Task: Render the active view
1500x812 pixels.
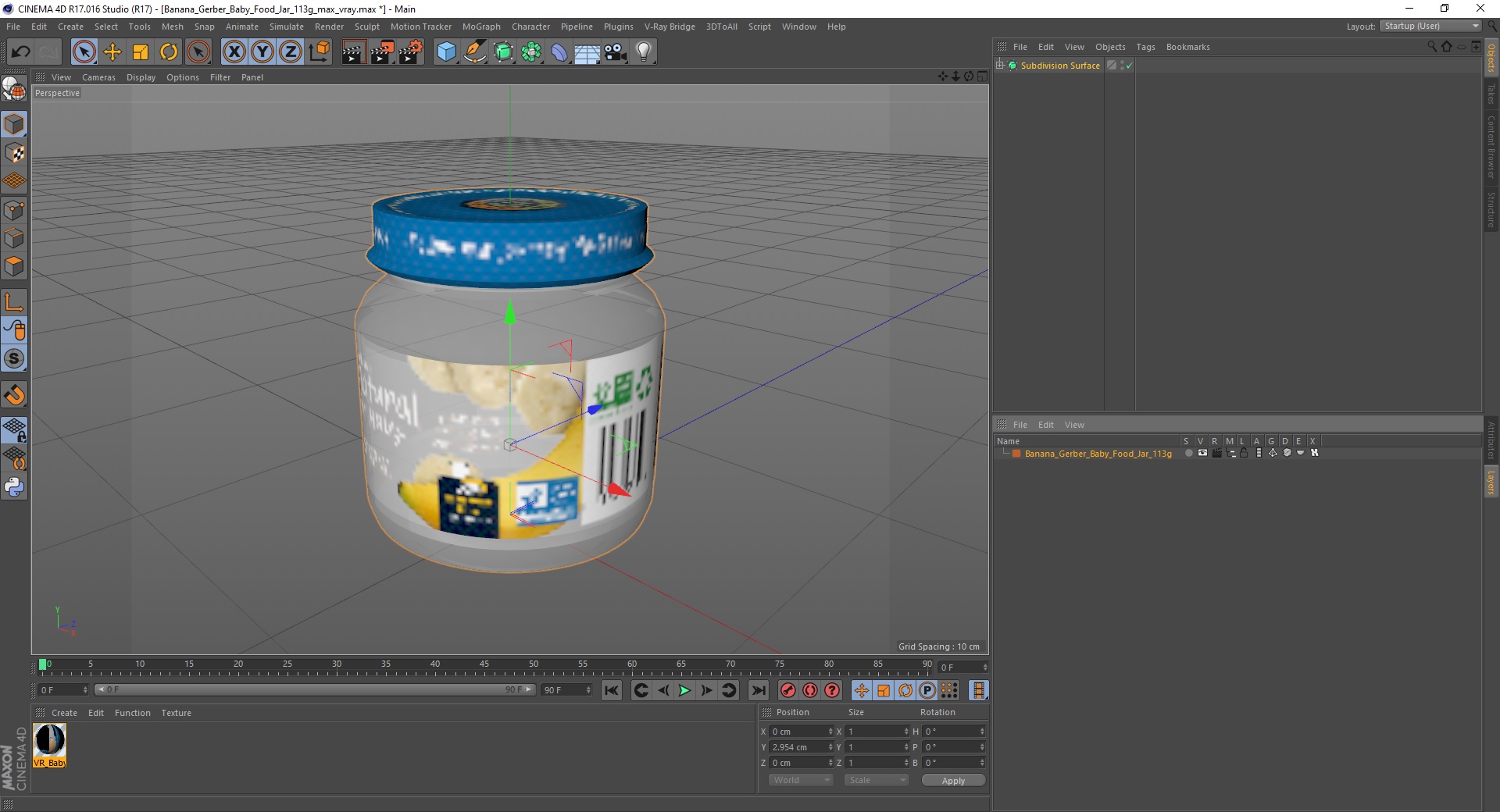Action: [353, 52]
